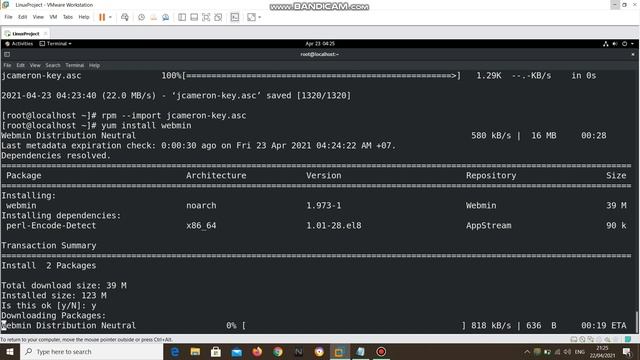Open the Bandicam recorder red-circle taskbar icon
Viewport: 640px width, 360px height.
coord(381,351)
